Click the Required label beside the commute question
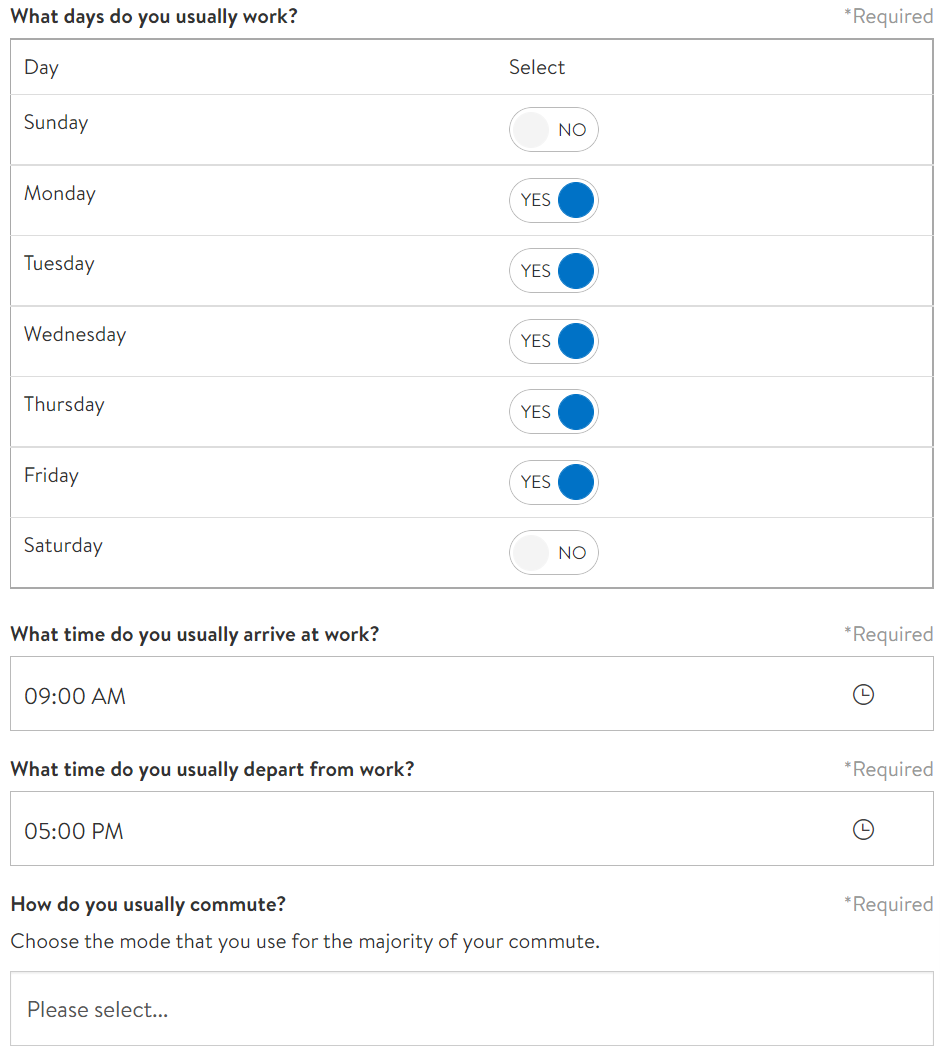Image resolution: width=940 pixels, height=1051 pixels. pos(888,903)
